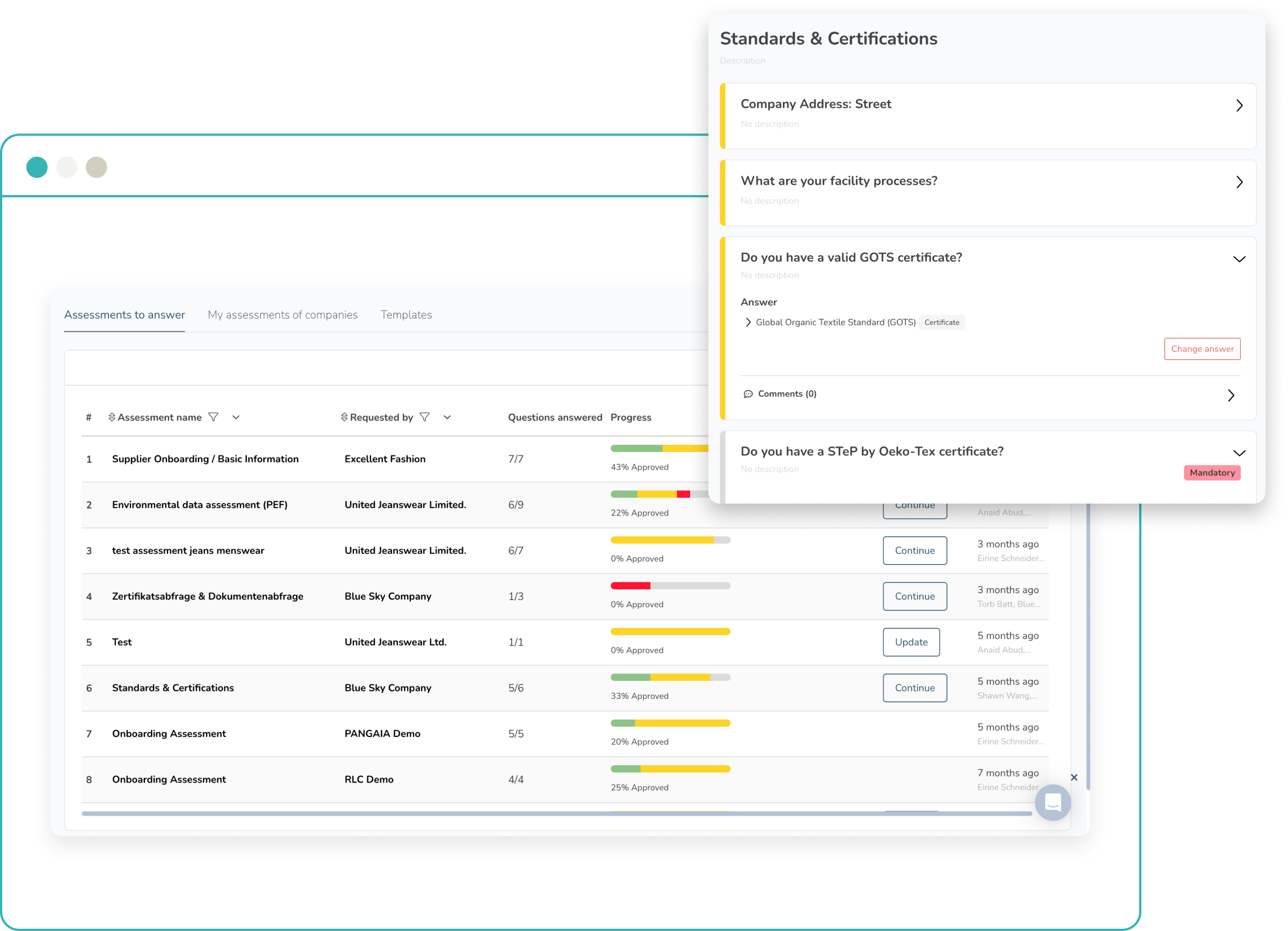Click Update for the Test assessment

(x=911, y=642)
